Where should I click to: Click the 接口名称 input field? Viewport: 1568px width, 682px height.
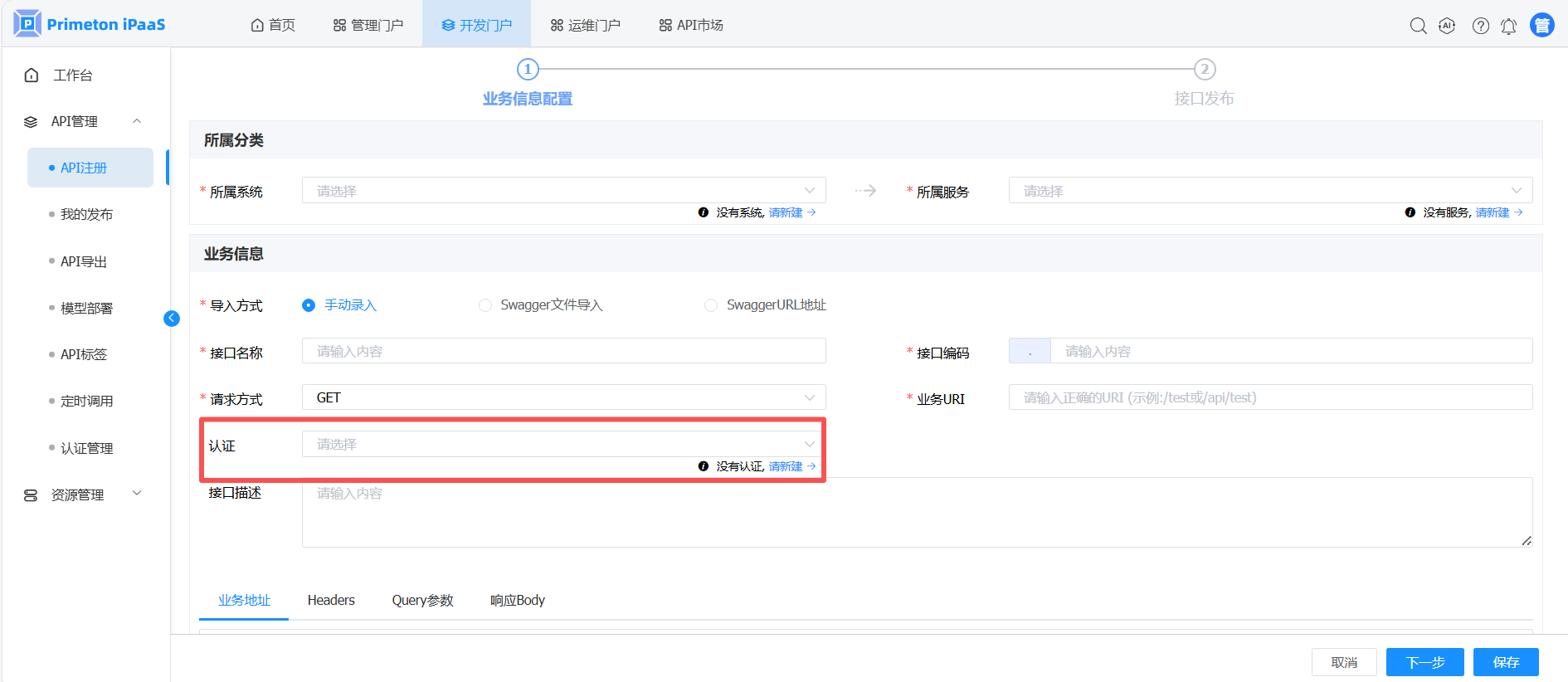pos(563,351)
